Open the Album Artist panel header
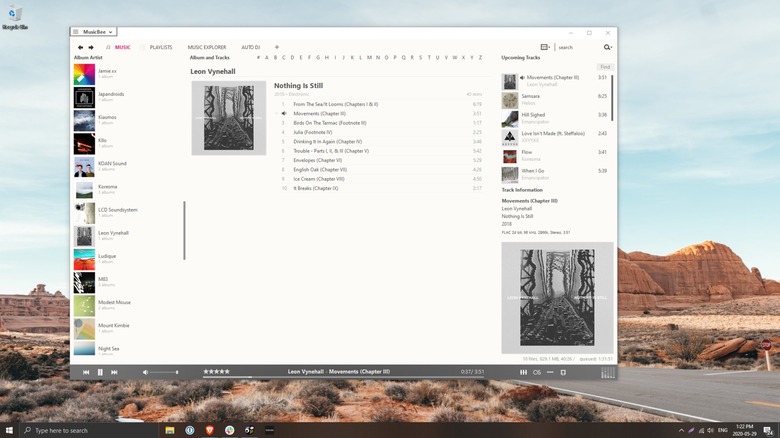This screenshot has width=780, height=438. [x=88, y=58]
